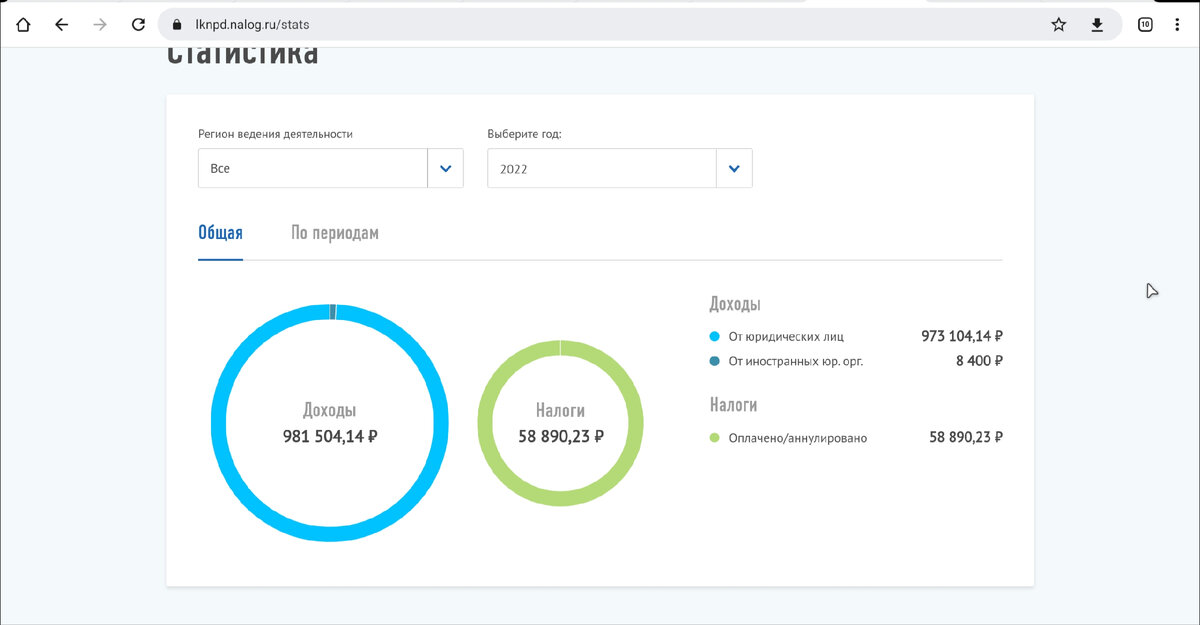Click the green "Оплачено/аннулировано" legend dot
Viewport: 1200px width, 625px height.
(714, 438)
